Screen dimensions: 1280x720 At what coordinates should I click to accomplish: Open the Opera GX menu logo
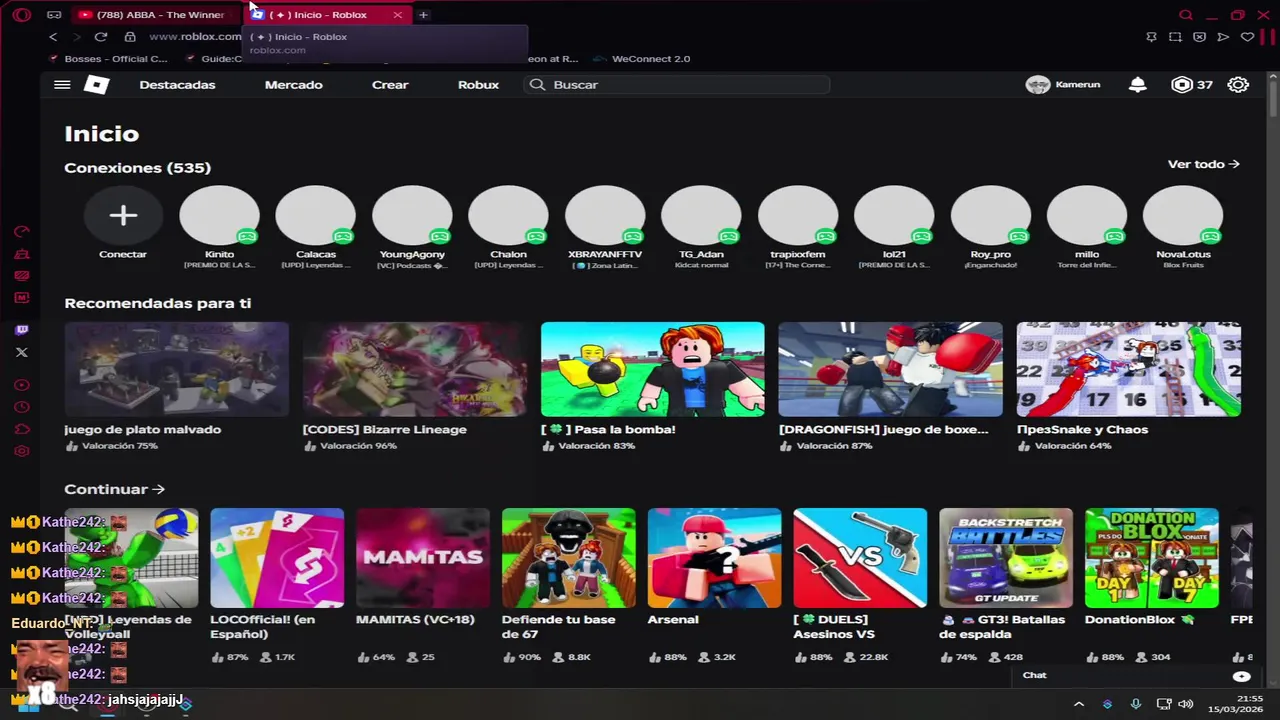22,15
